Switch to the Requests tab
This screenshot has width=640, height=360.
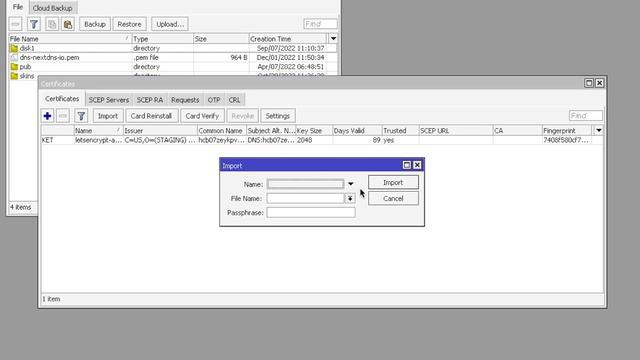coord(185,100)
